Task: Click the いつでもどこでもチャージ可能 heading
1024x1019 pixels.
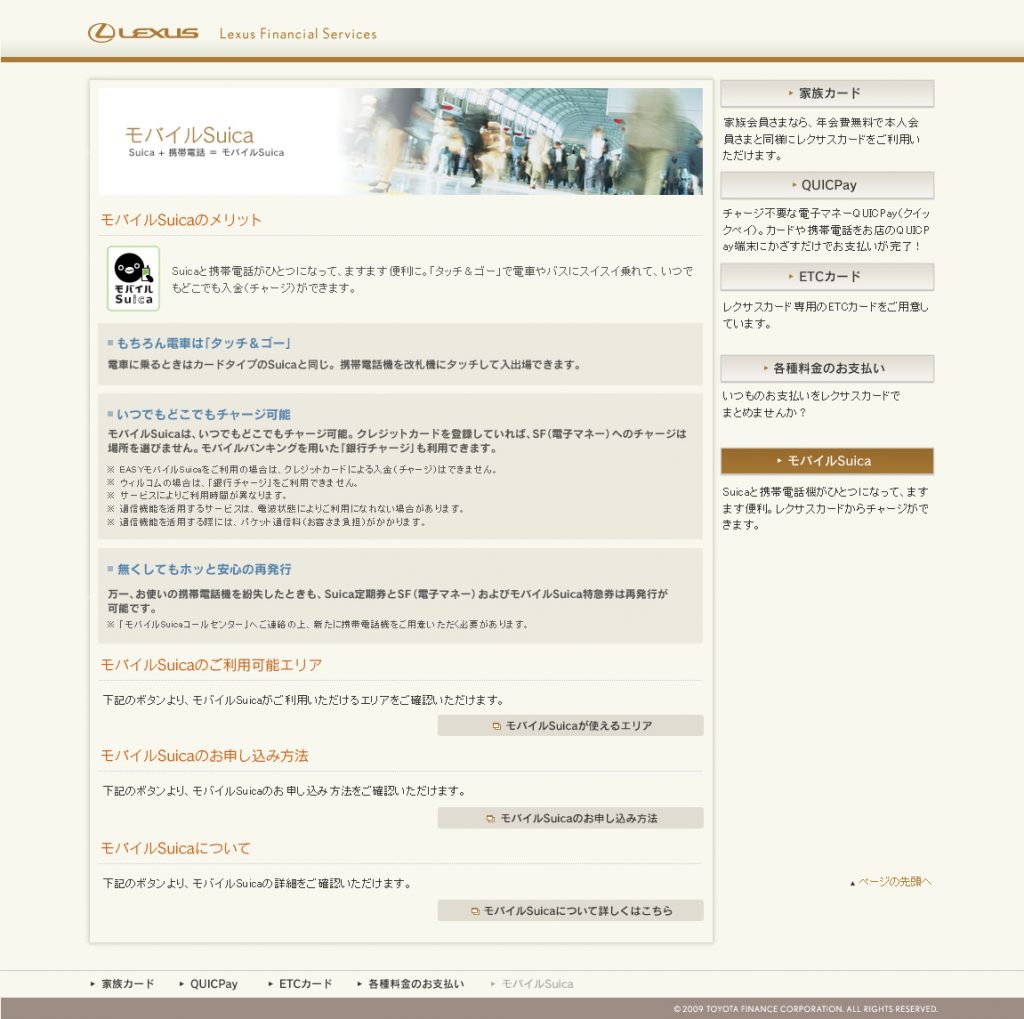Action: point(203,414)
